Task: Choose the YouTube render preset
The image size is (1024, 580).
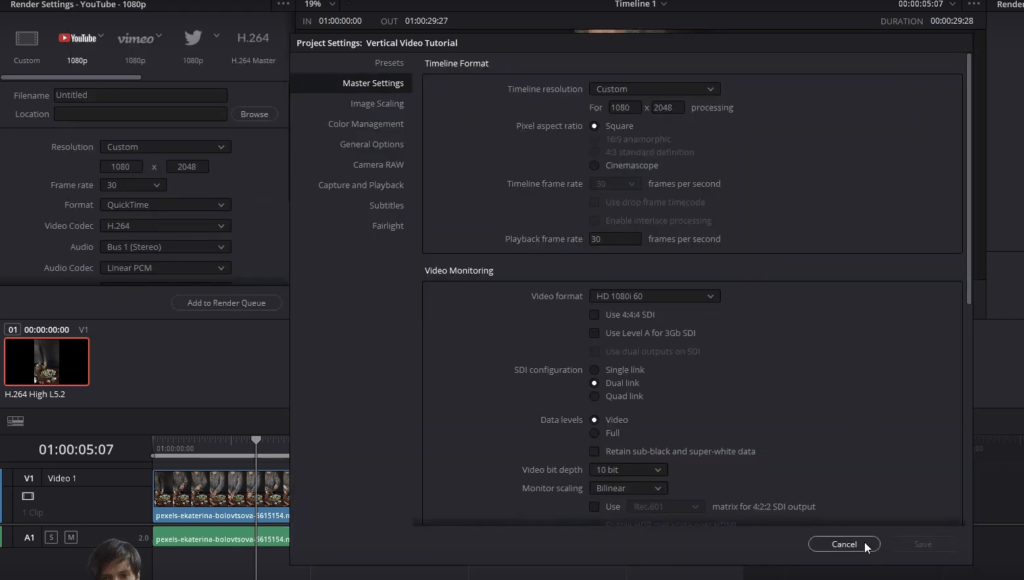Action: [x=77, y=39]
